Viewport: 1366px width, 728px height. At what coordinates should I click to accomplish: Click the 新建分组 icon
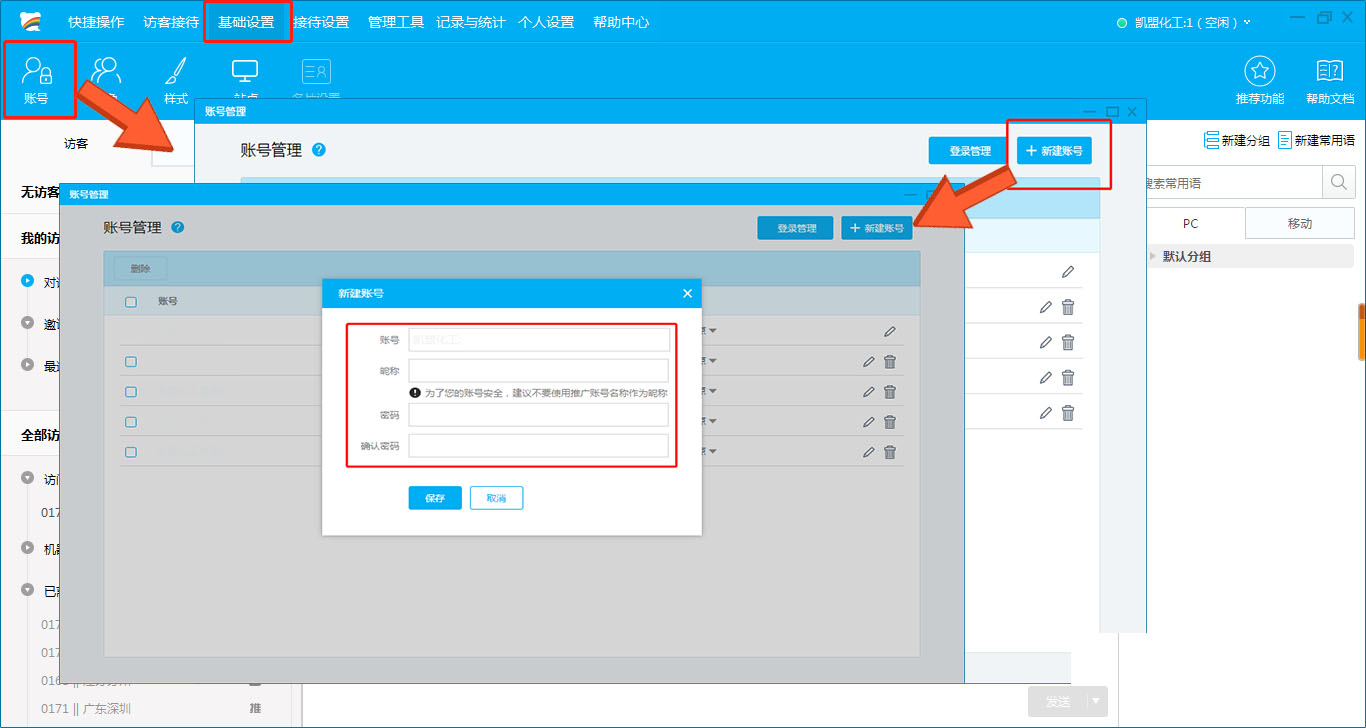pyautogui.click(x=1211, y=140)
